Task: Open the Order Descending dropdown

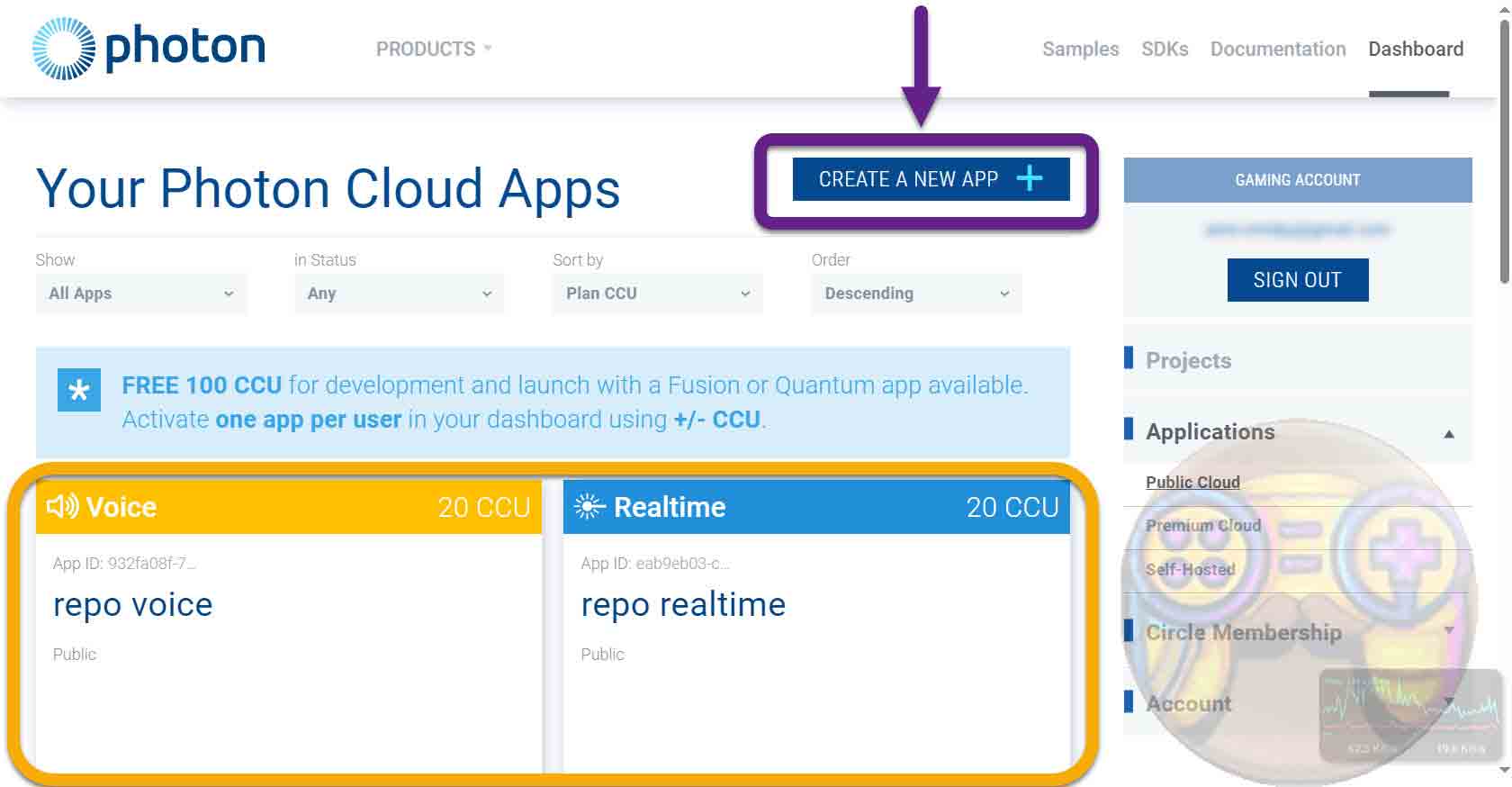Action: pyautogui.click(x=917, y=294)
